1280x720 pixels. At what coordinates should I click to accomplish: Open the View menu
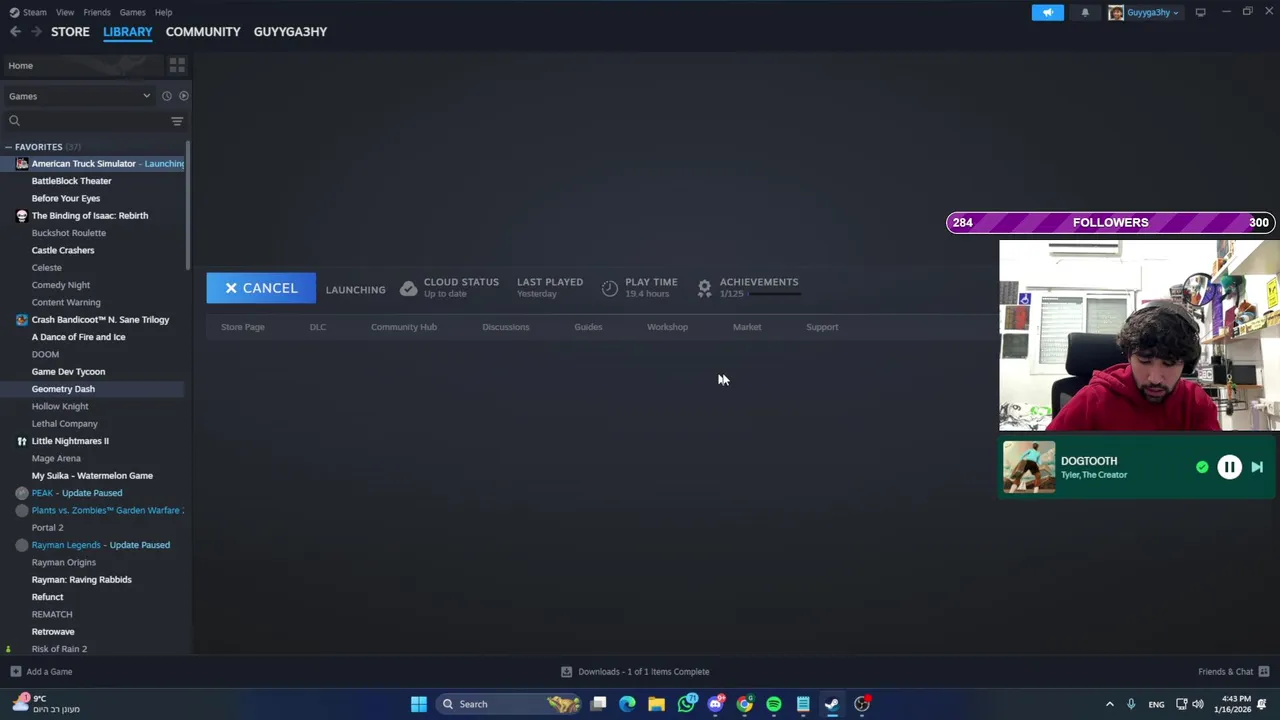click(65, 12)
